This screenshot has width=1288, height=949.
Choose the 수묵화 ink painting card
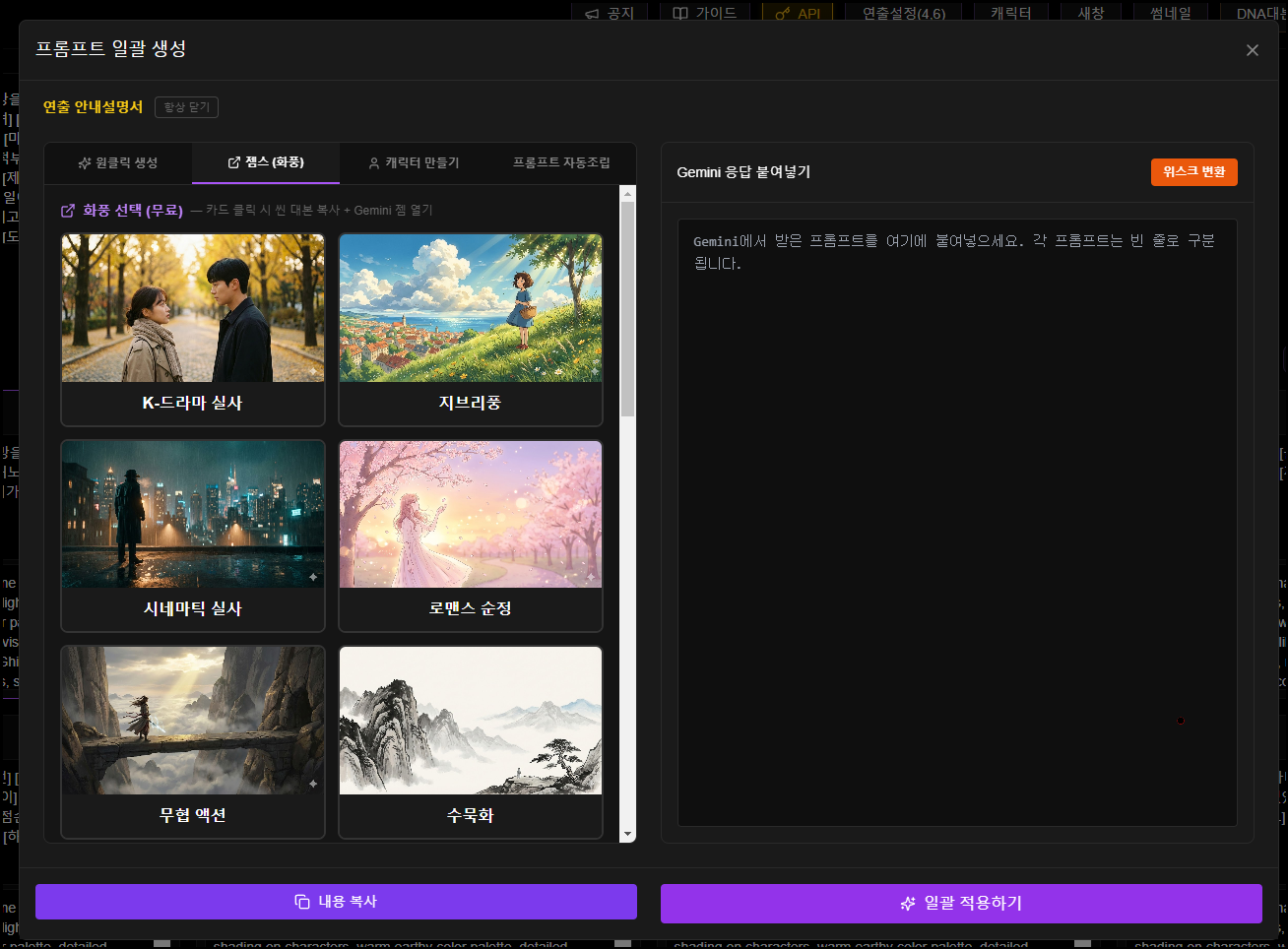[471, 740]
